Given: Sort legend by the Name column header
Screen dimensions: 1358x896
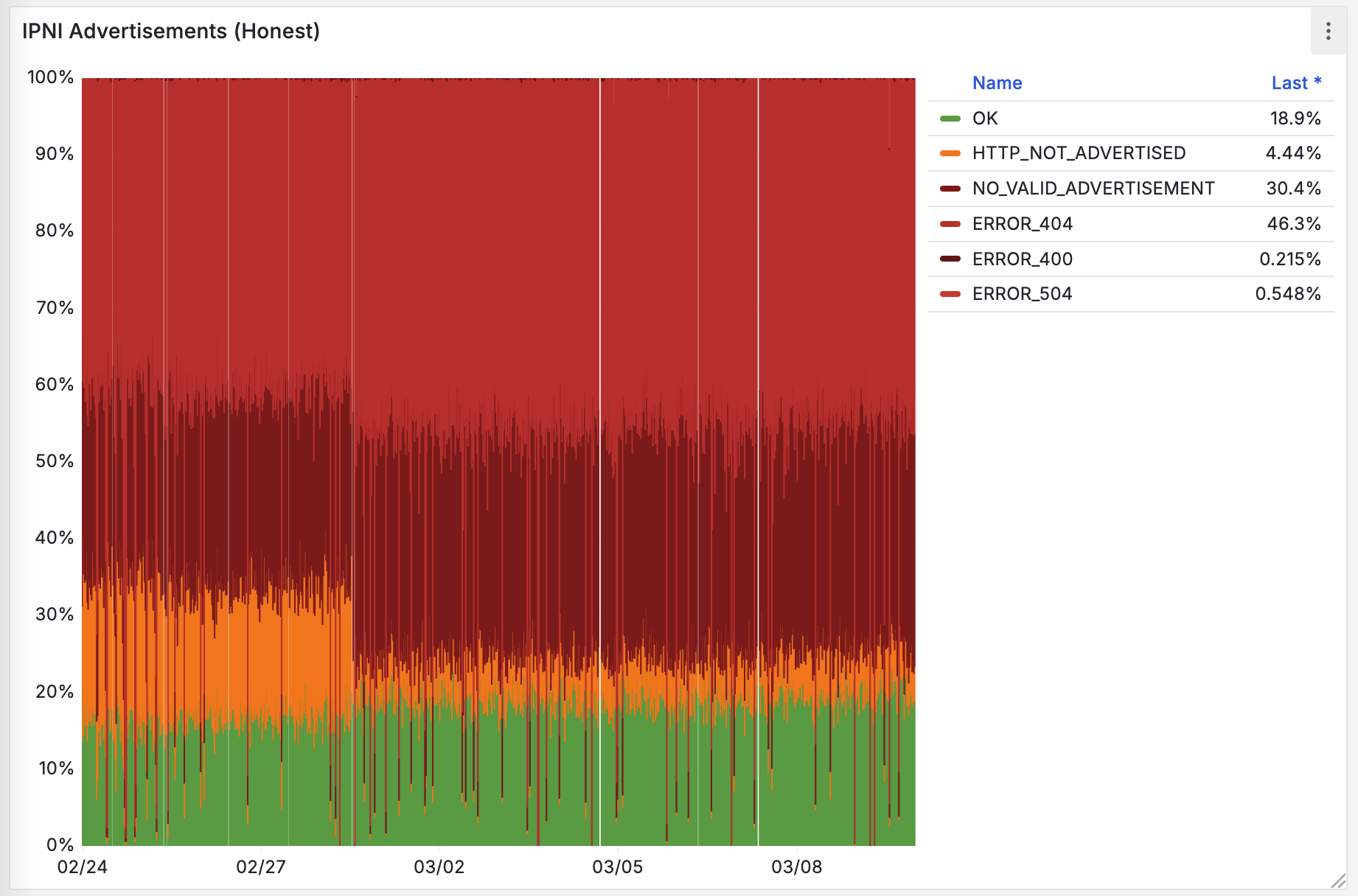Looking at the screenshot, I should tap(997, 83).
